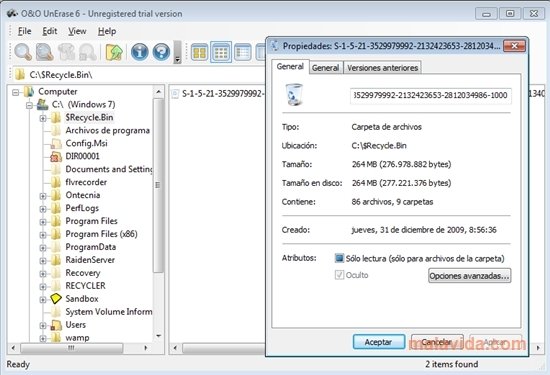Screen dimensions: 550x375
Task: Select the second General tab
Action: coord(326,68)
